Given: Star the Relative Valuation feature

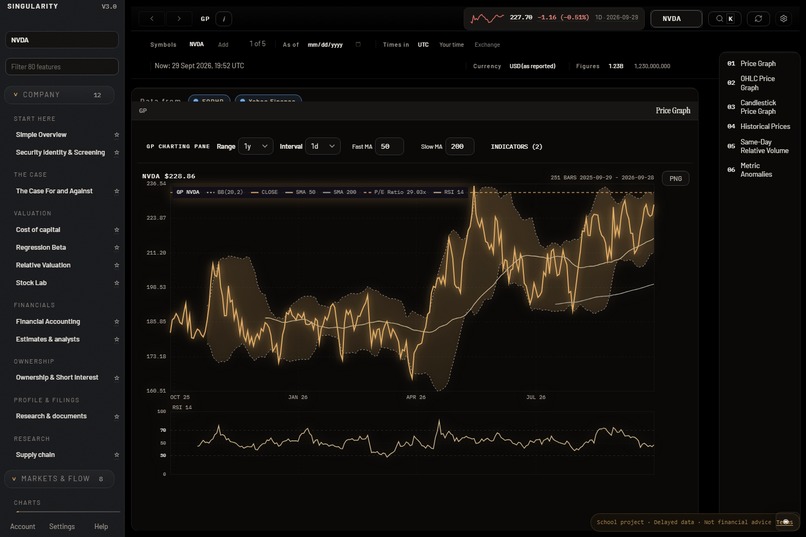Looking at the screenshot, I should tap(117, 265).
